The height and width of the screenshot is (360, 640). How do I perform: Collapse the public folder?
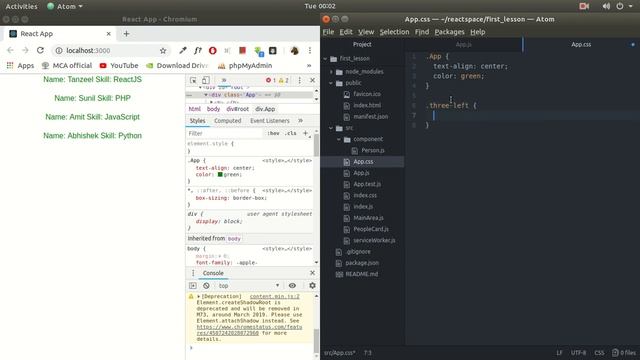click(331, 83)
